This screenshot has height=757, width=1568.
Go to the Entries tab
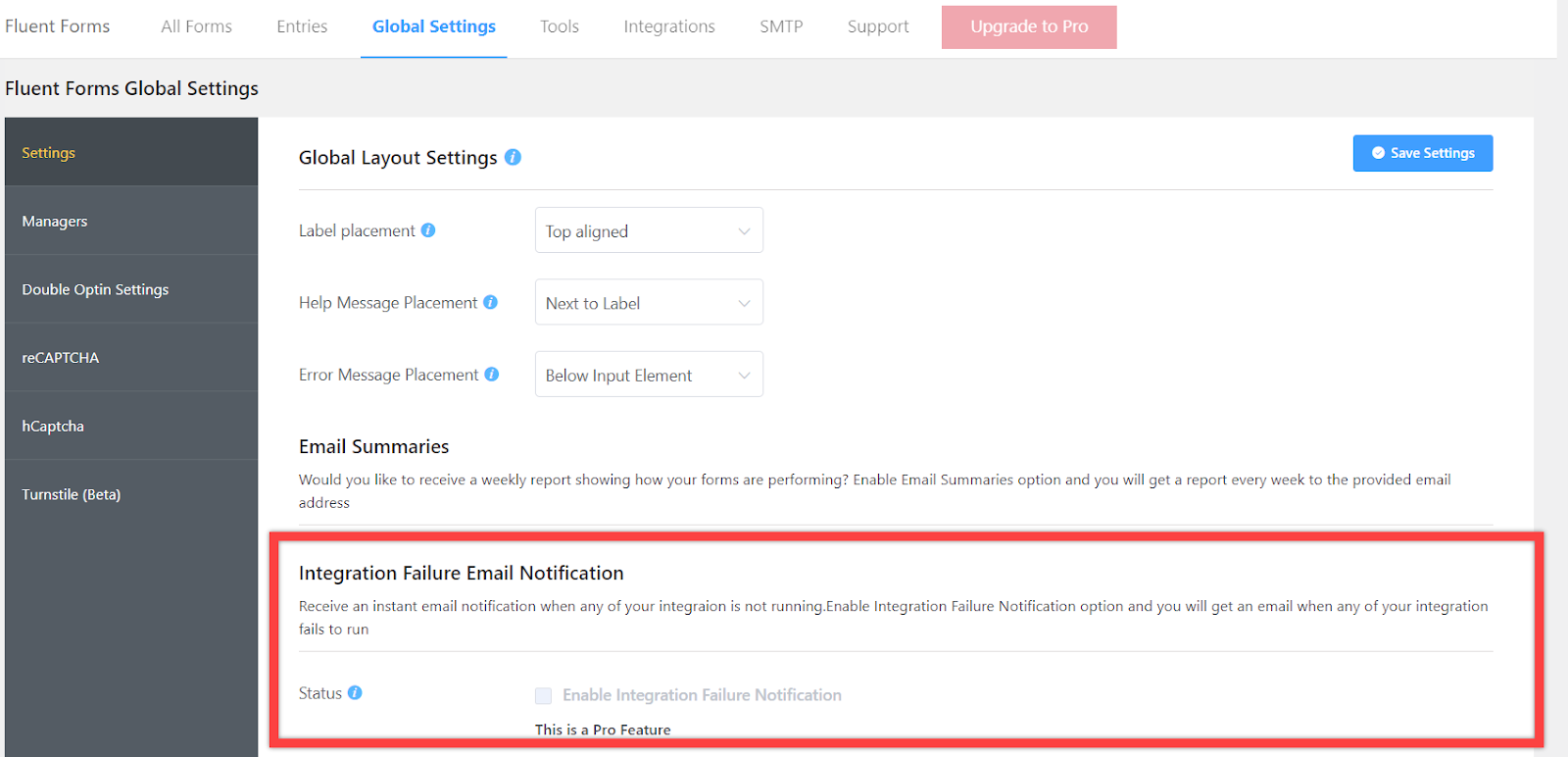point(302,26)
